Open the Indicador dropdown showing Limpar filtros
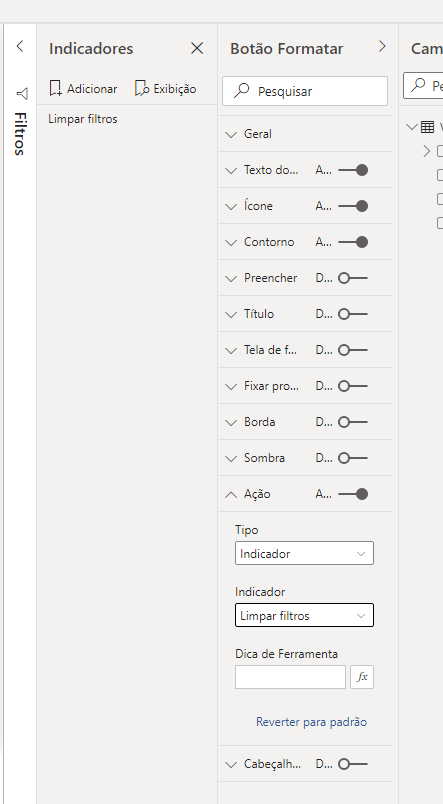This screenshot has width=443, height=804. coord(304,615)
